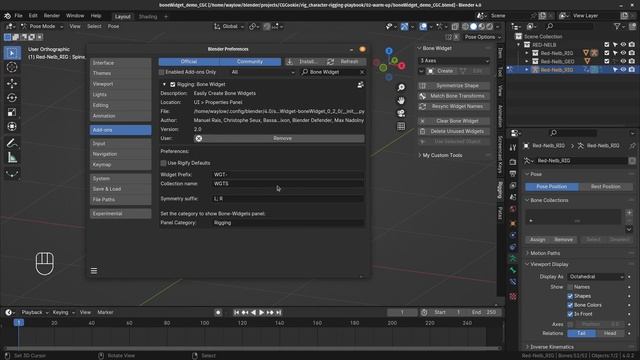This screenshot has width=640, height=360.
Task: Click the Install add-on button
Action: point(304,62)
